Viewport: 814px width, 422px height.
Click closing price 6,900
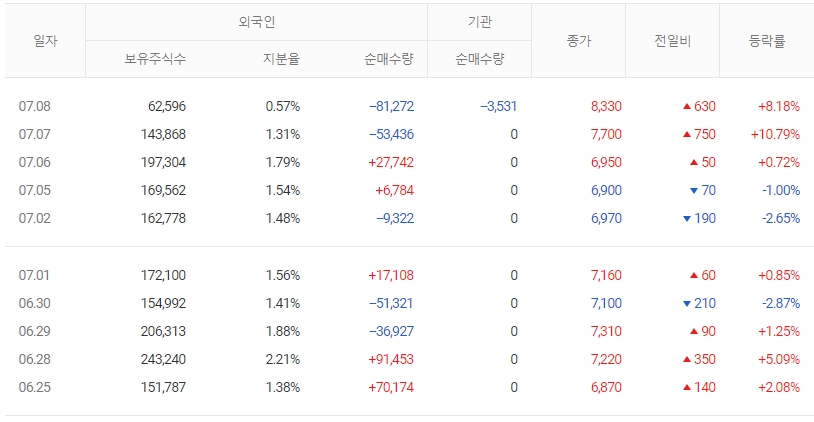coord(606,190)
